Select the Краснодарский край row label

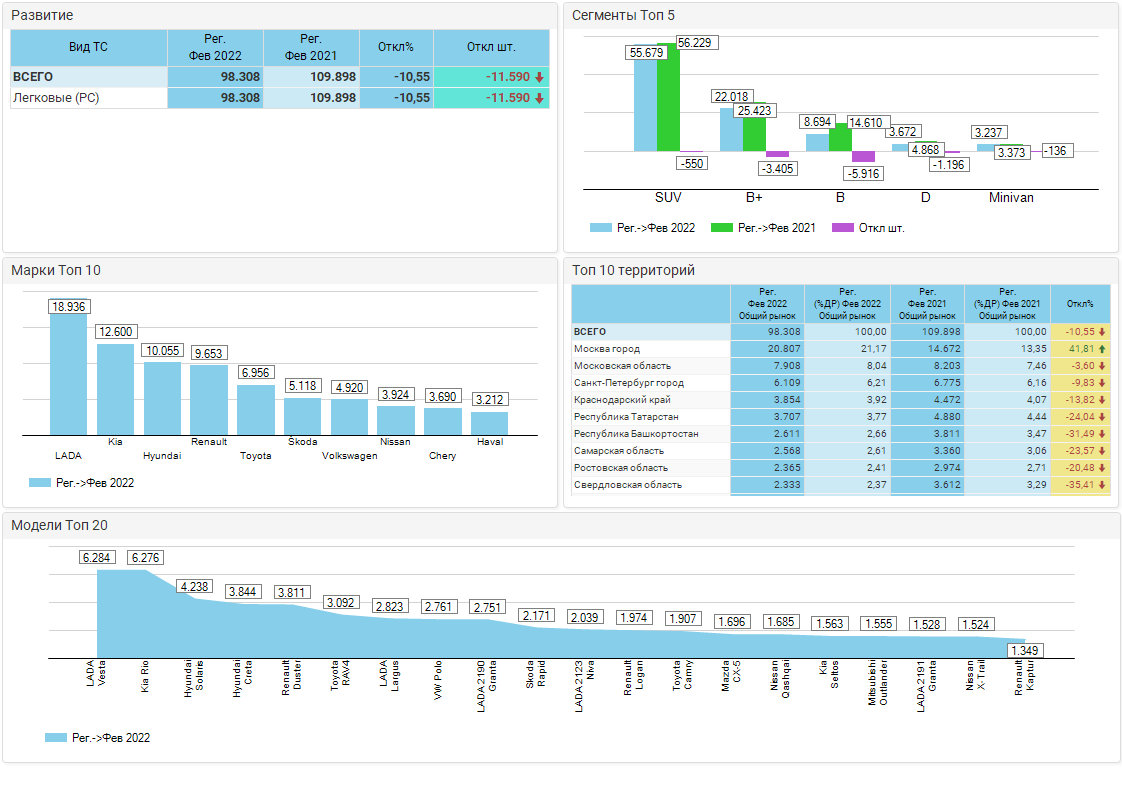[622, 400]
